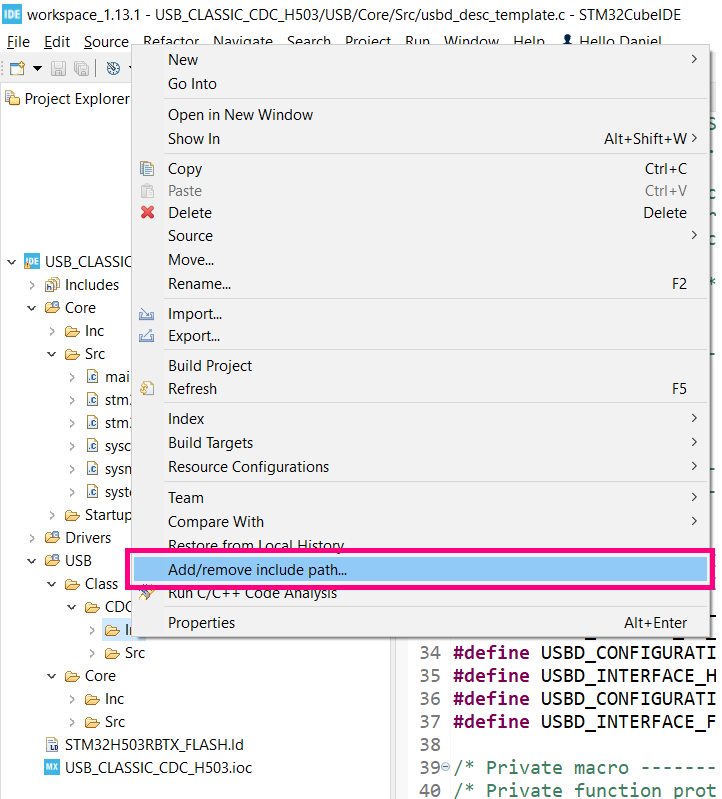The height and width of the screenshot is (799, 722).
Task: Open the File menu
Action: tap(18, 42)
